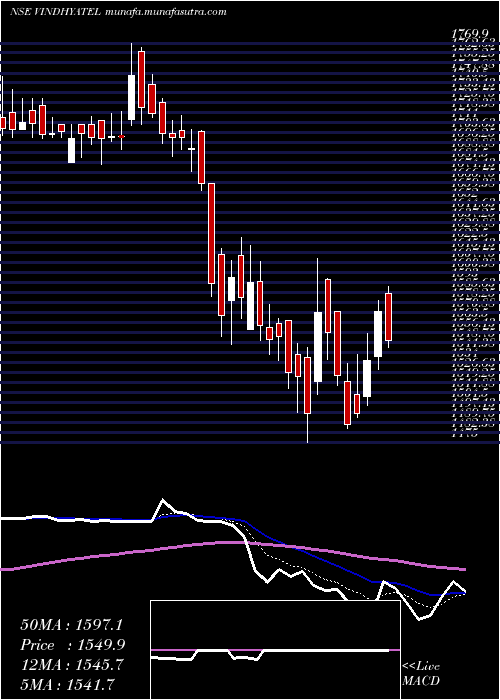This screenshot has width=500, height=700.
Task: Click inside the MACD inset chart box
Action: 275,650
